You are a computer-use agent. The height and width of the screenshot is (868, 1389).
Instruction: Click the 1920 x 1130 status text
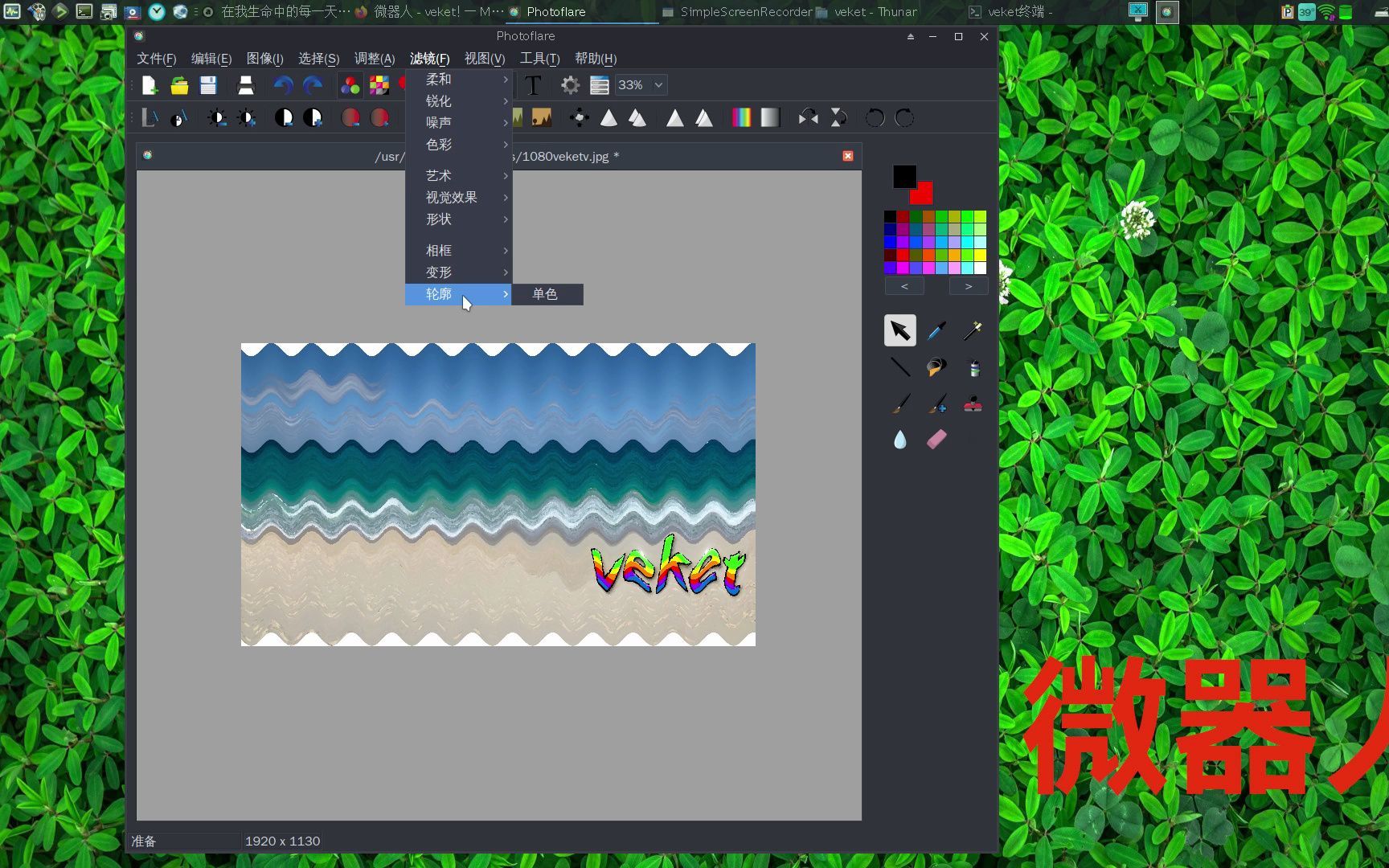tap(282, 841)
